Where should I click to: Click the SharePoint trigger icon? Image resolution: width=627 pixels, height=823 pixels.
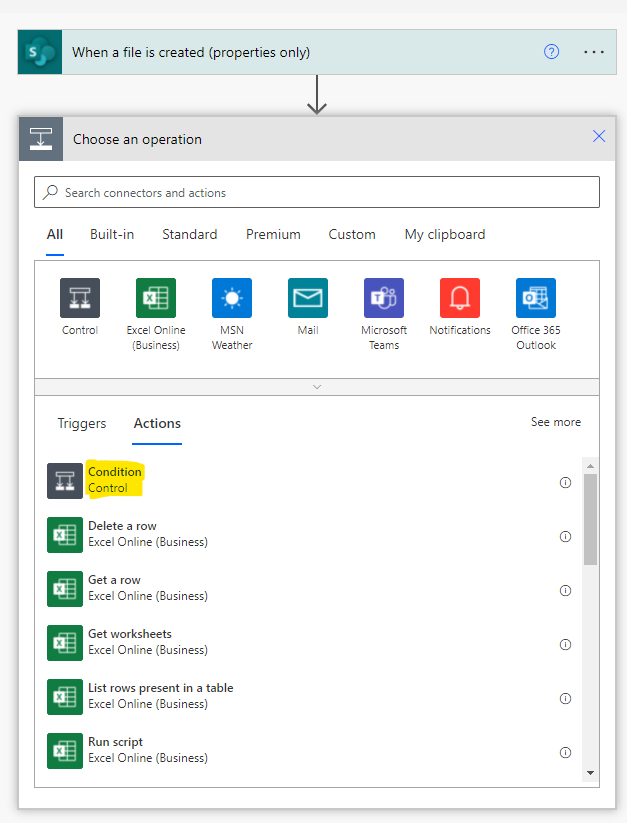40,52
